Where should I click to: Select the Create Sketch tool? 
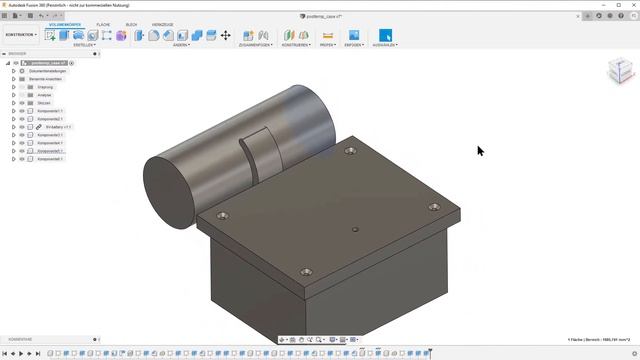coord(50,36)
